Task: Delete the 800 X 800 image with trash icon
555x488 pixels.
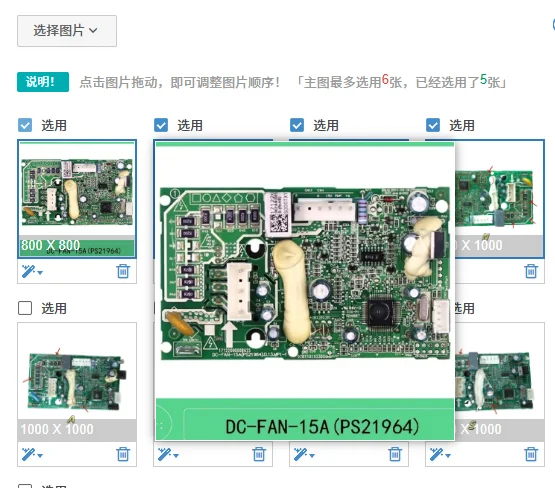Action: [x=123, y=271]
